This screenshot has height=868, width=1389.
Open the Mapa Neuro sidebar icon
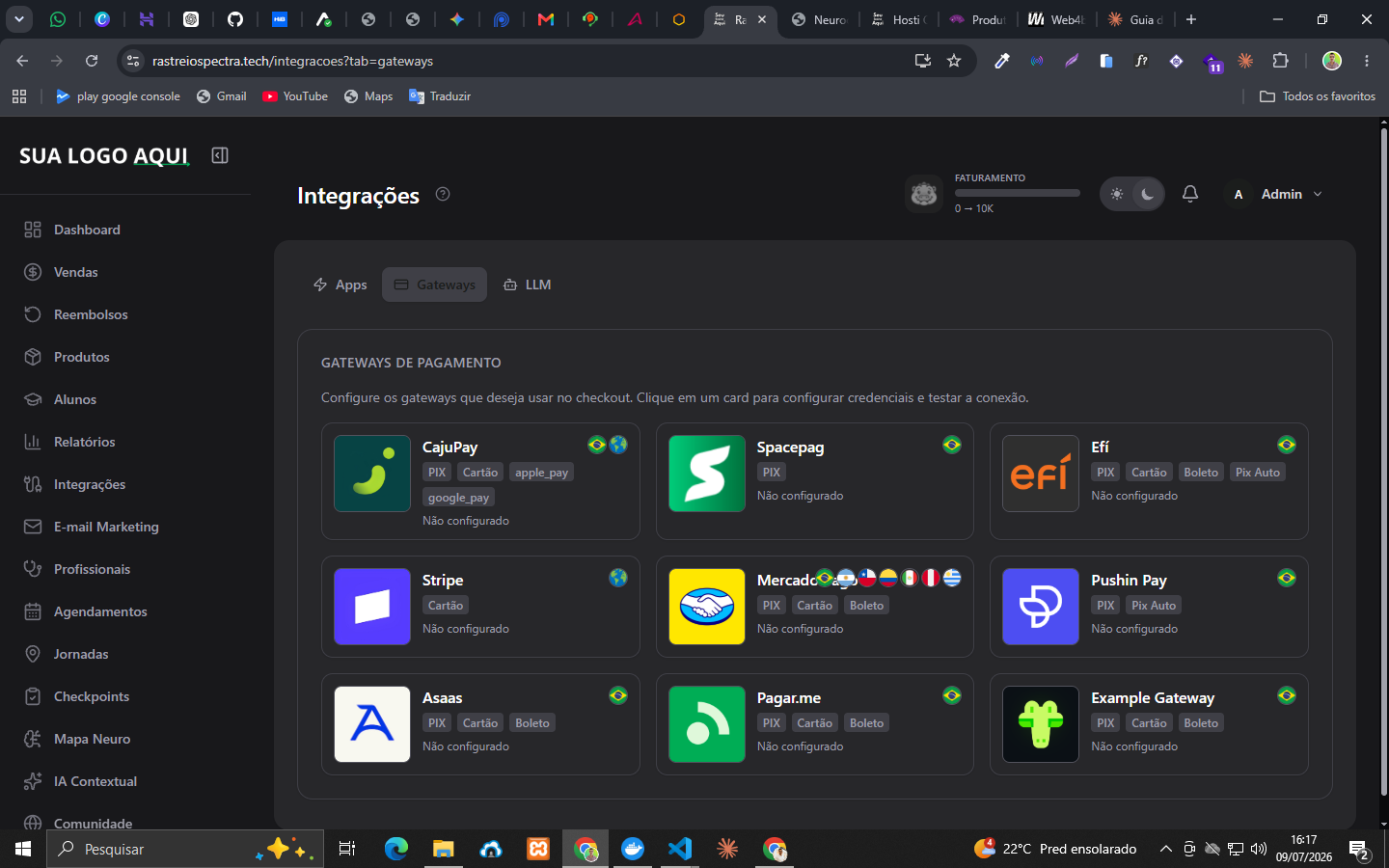click(x=33, y=739)
